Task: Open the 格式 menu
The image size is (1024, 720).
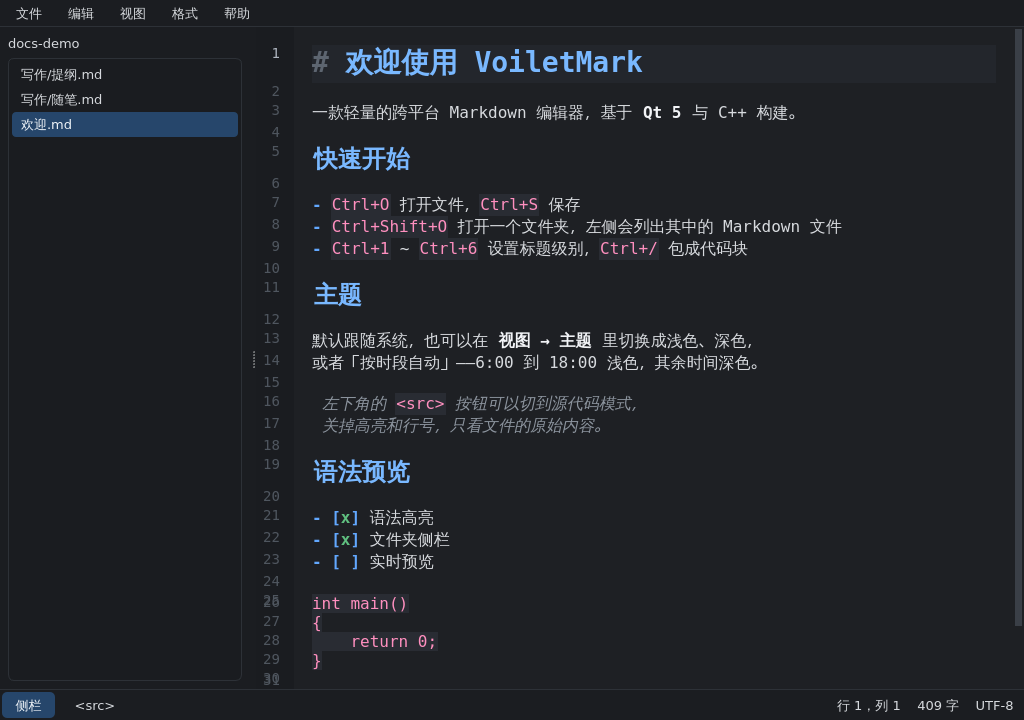Action: pyautogui.click(x=185, y=14)
